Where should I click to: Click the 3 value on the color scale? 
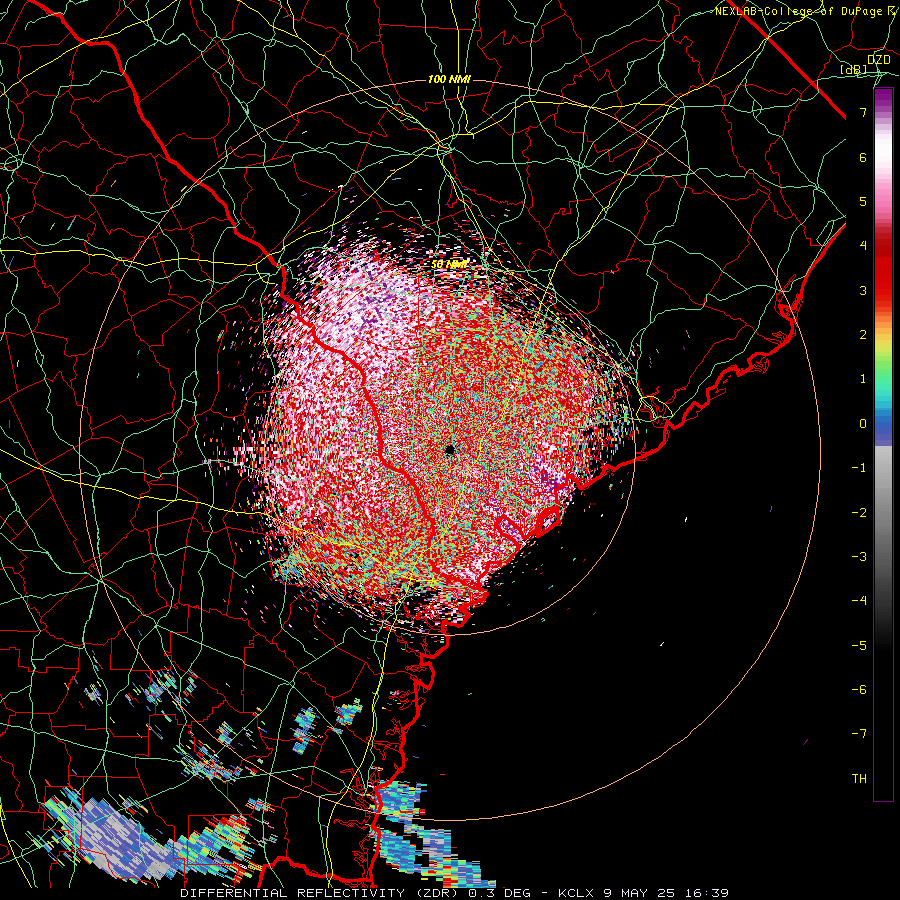[863, 290]
